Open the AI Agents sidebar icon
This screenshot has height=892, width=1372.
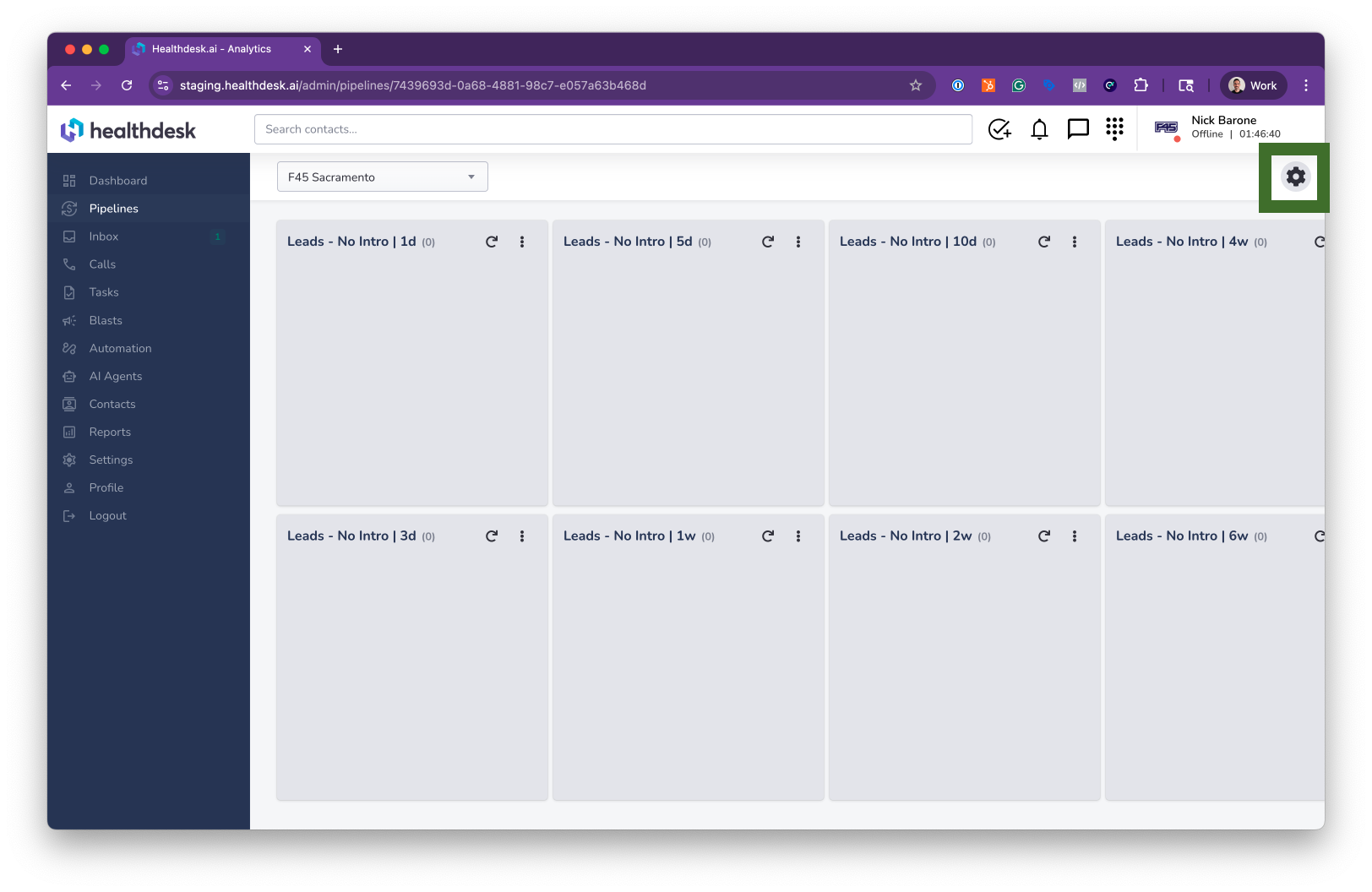[x=69, y=376]
